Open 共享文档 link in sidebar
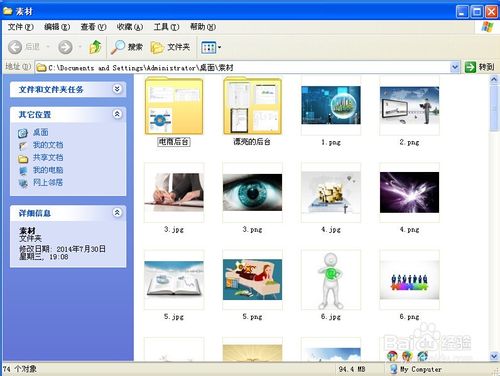500x376 pixels. pyautogui.click(x=48, y=157)
